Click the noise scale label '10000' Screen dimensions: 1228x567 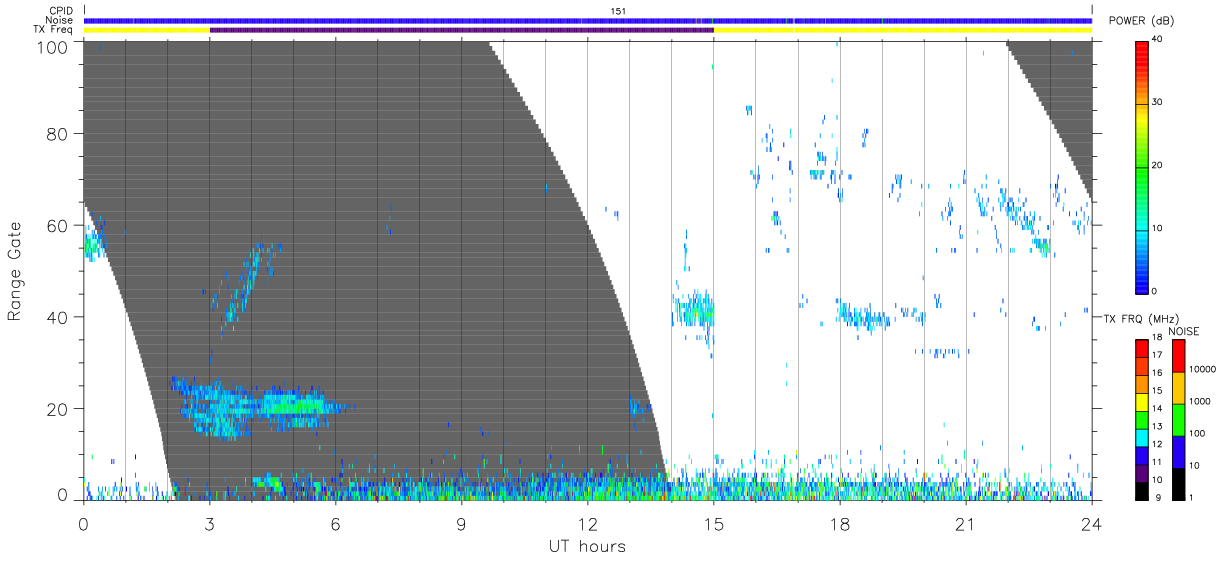click(x=1204, y=371)
